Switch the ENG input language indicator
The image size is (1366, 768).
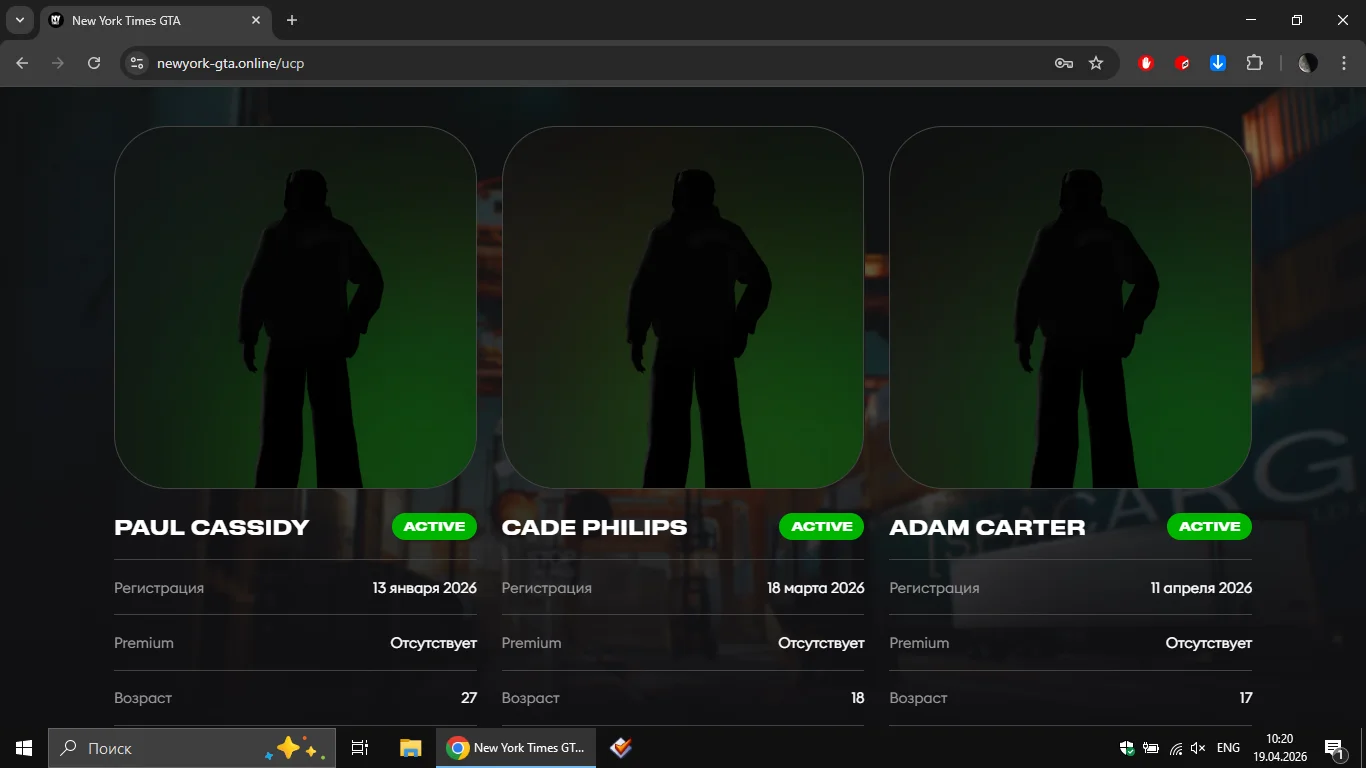(1228, 748)
